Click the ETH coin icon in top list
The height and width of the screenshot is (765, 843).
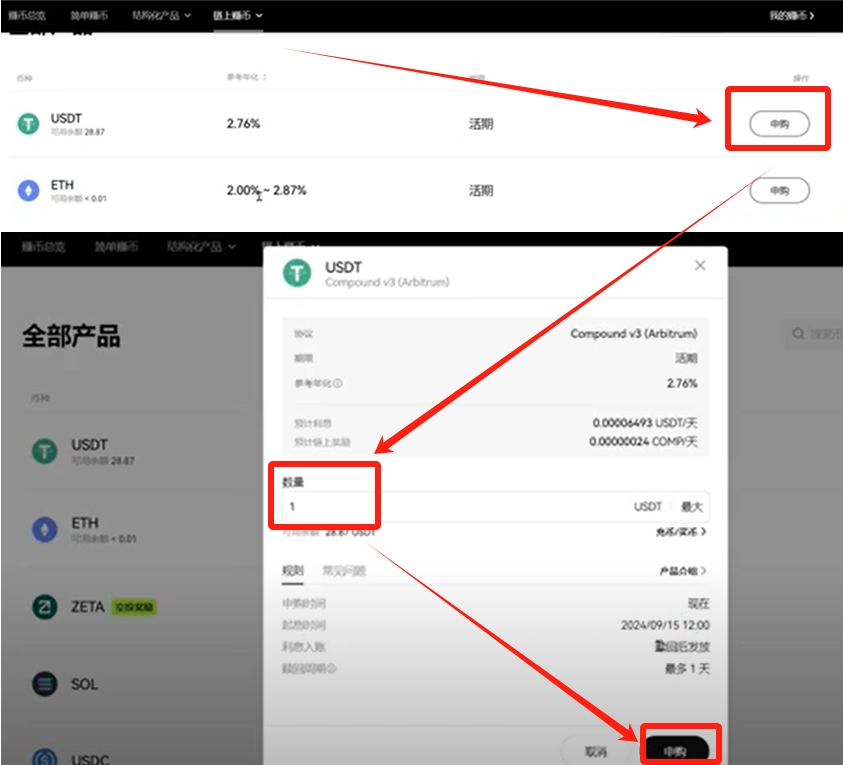click(28, 190)
